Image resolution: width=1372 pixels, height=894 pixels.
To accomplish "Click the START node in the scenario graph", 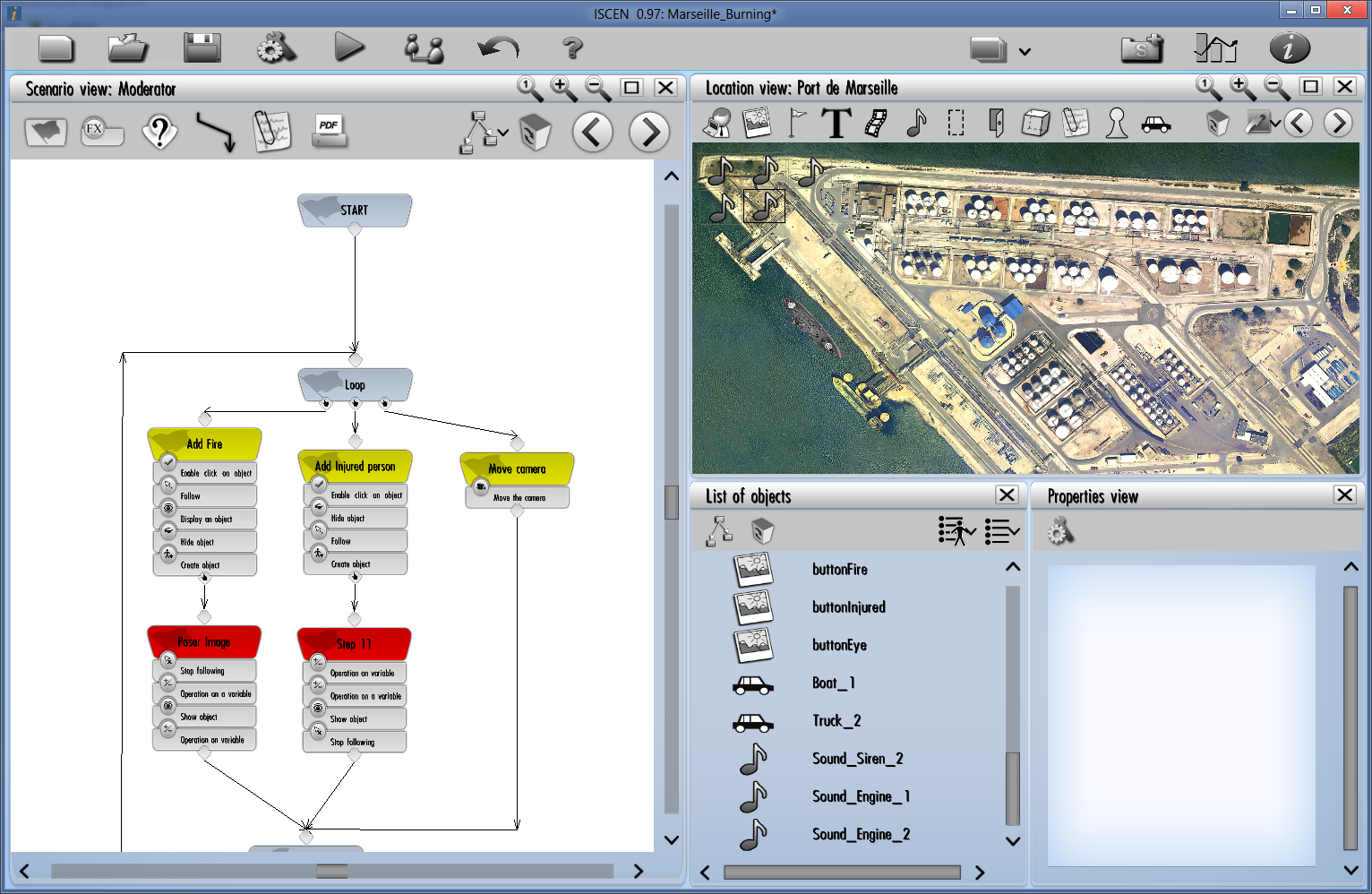I will 355,211.
